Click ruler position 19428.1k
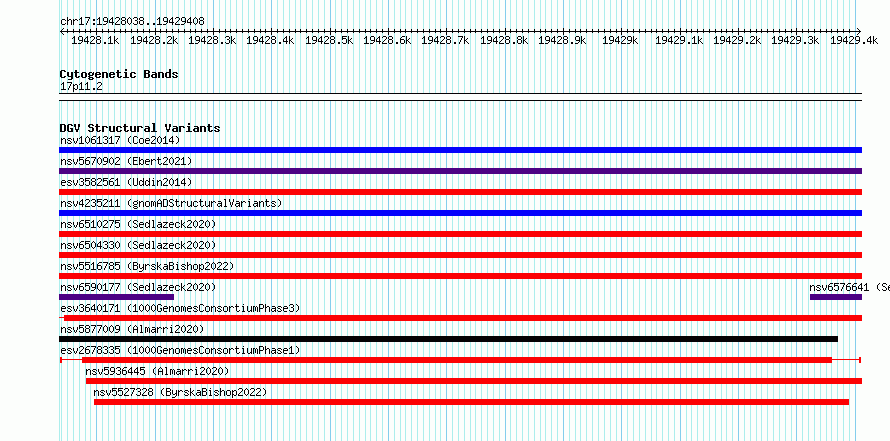The height and width of the screenshot is (441, 890). coord(95,40)
